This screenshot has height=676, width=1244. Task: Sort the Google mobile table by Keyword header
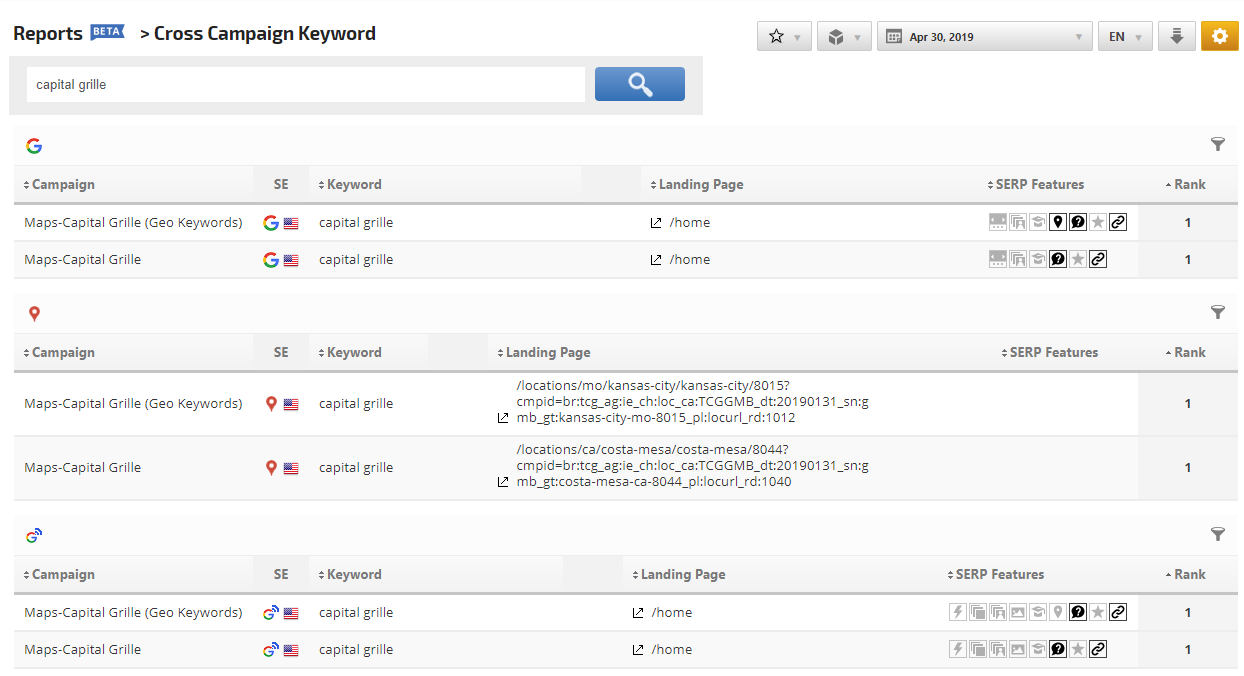point(350,575)
